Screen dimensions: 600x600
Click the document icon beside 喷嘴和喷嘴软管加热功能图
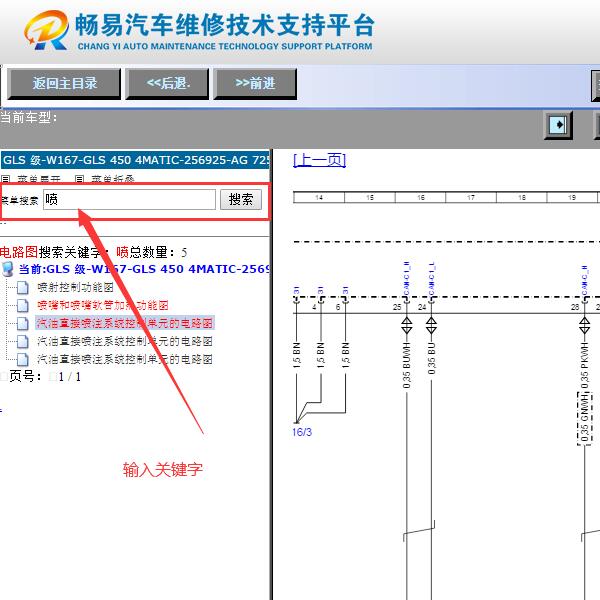23,305
